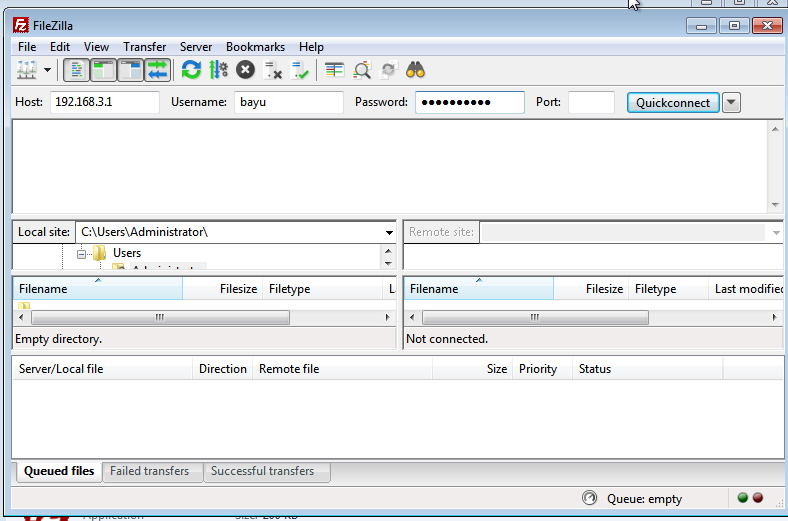The width and height of the screenshot is (788, 521).
Task: Click the FileZilla title bar logo icon
Action: point(21,25)
